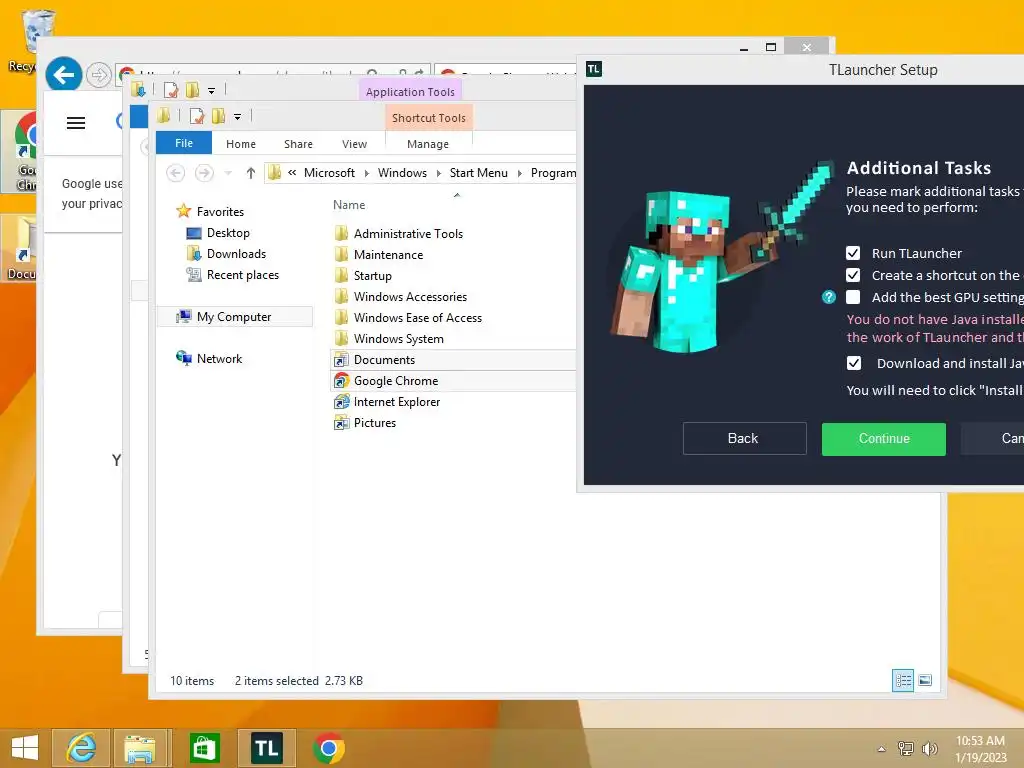Screen dimensions: 1024x768
Task: Switch Explorer to large icons view
Action: click(925, 680)
